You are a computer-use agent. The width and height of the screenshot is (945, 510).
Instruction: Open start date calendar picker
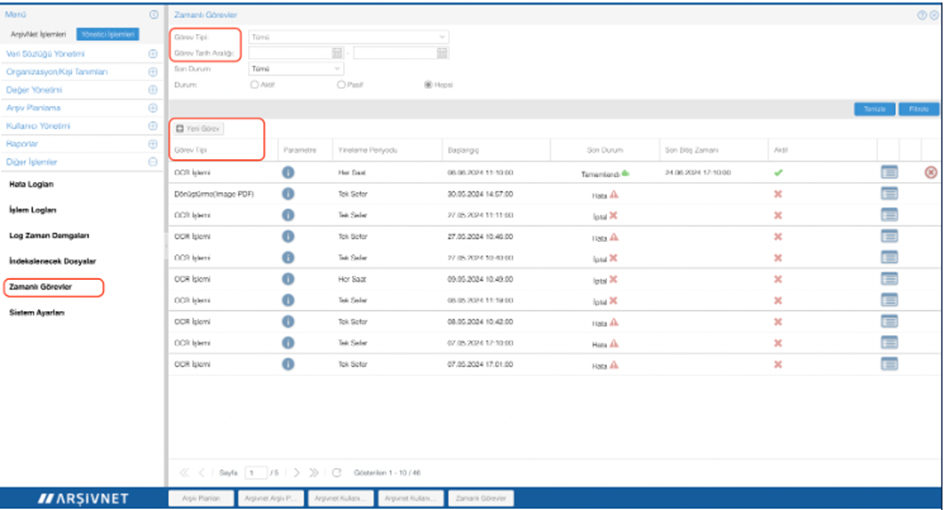click(338, 52)
